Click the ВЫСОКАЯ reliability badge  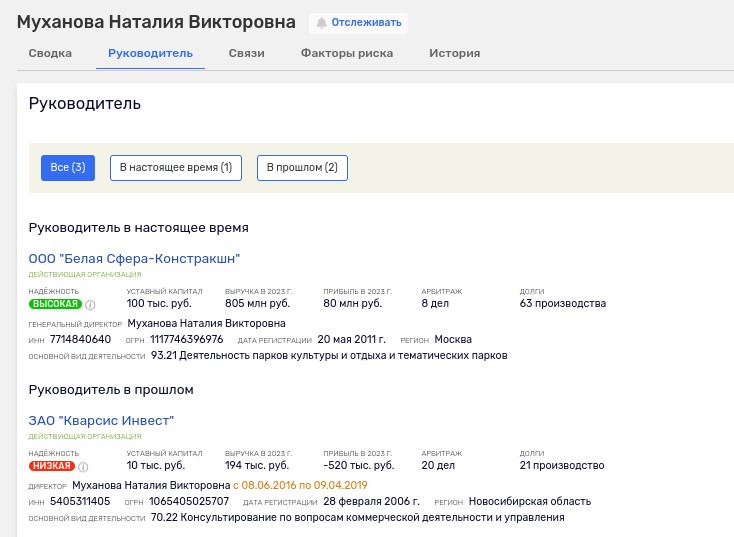[55, 304]
